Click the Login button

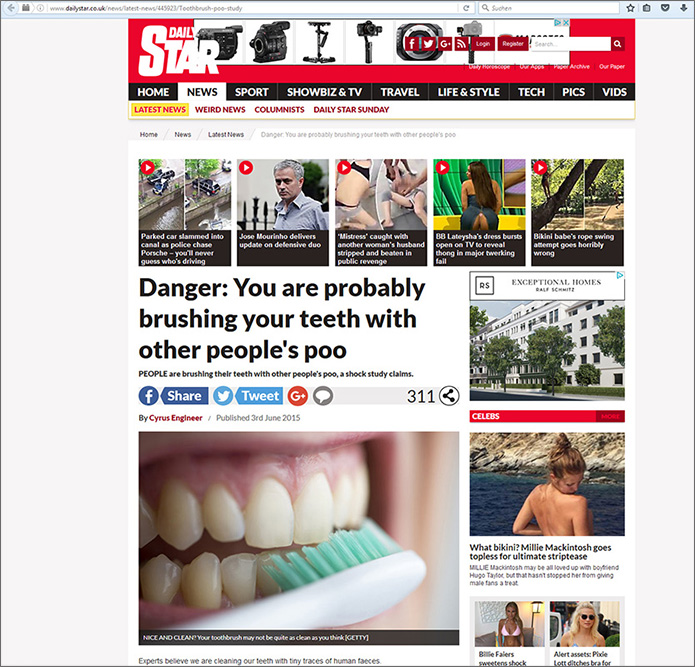(483, 44)
